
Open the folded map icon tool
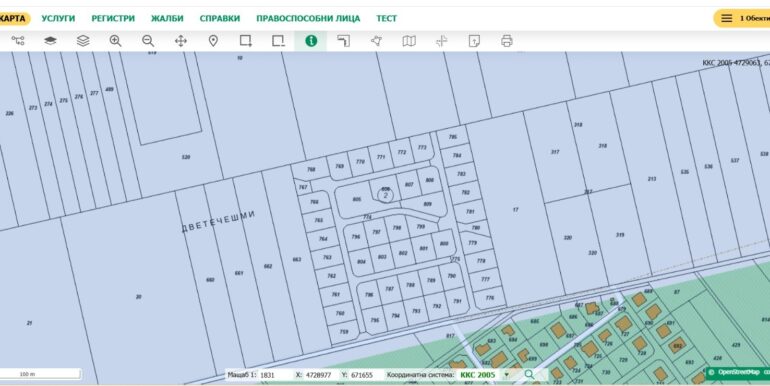pos(409,41)
